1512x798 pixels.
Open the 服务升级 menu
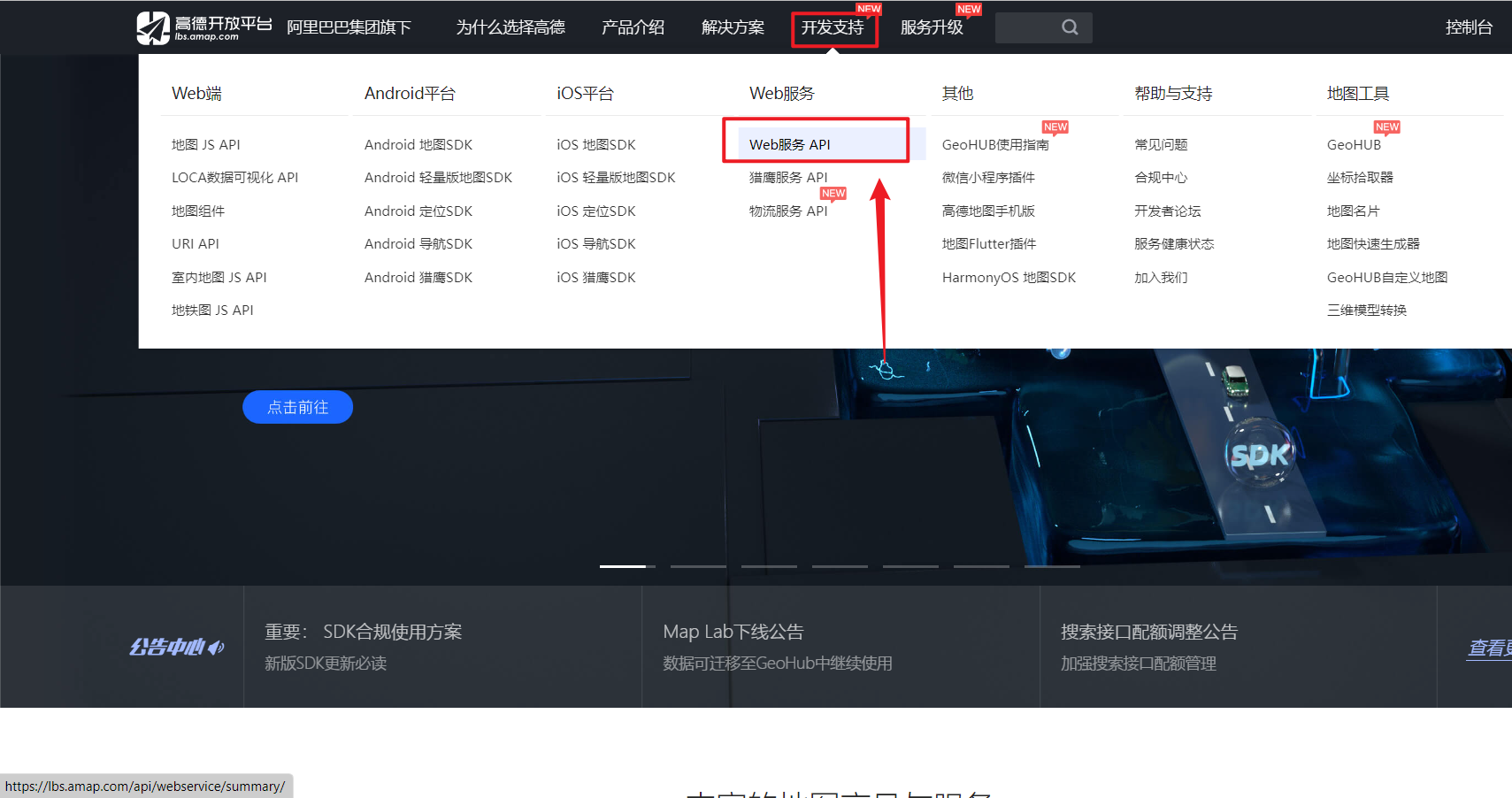(x=932, y=27)
